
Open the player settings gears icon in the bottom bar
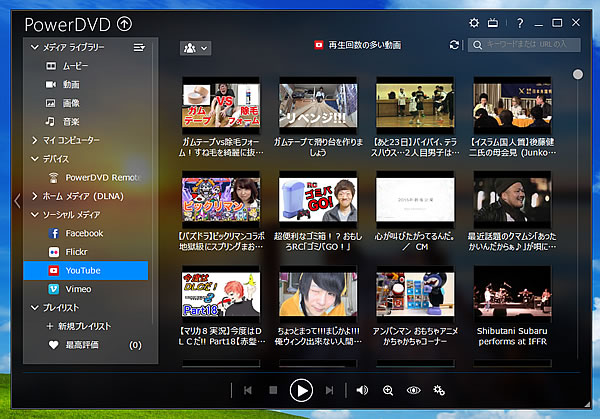pyautogui.click(x=439, y=390)
